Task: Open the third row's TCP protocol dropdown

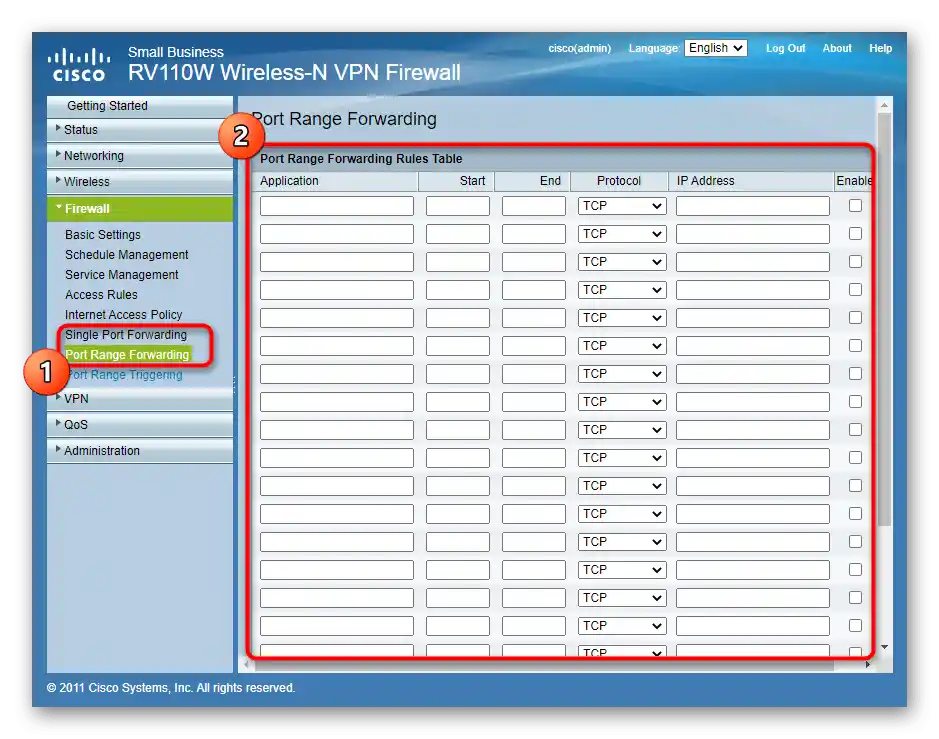Action: point(622,262)
